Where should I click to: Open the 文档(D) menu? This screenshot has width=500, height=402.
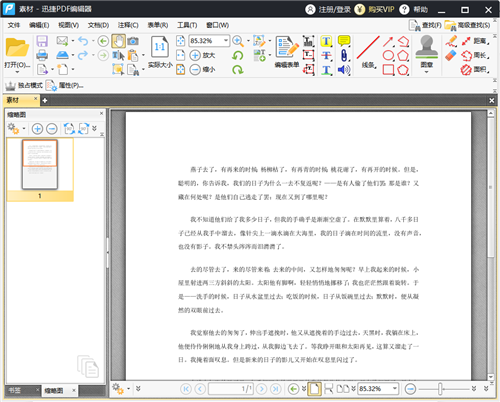(x=98, y=25)
